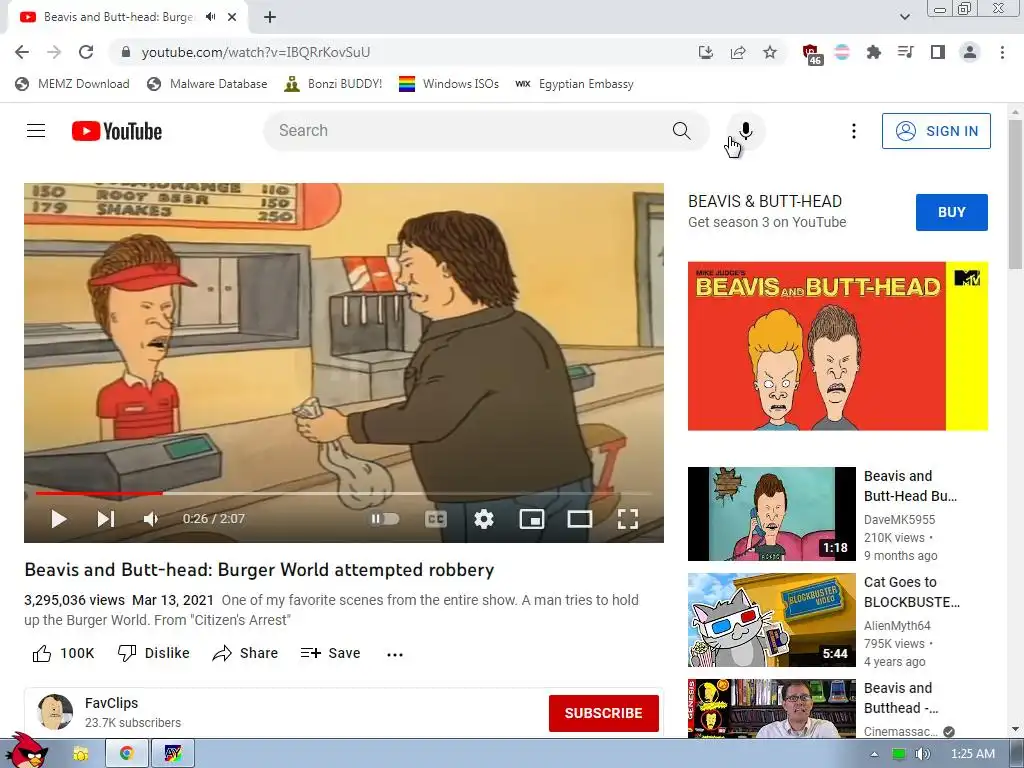Subscribe to FavClips channel

point(603,713)
